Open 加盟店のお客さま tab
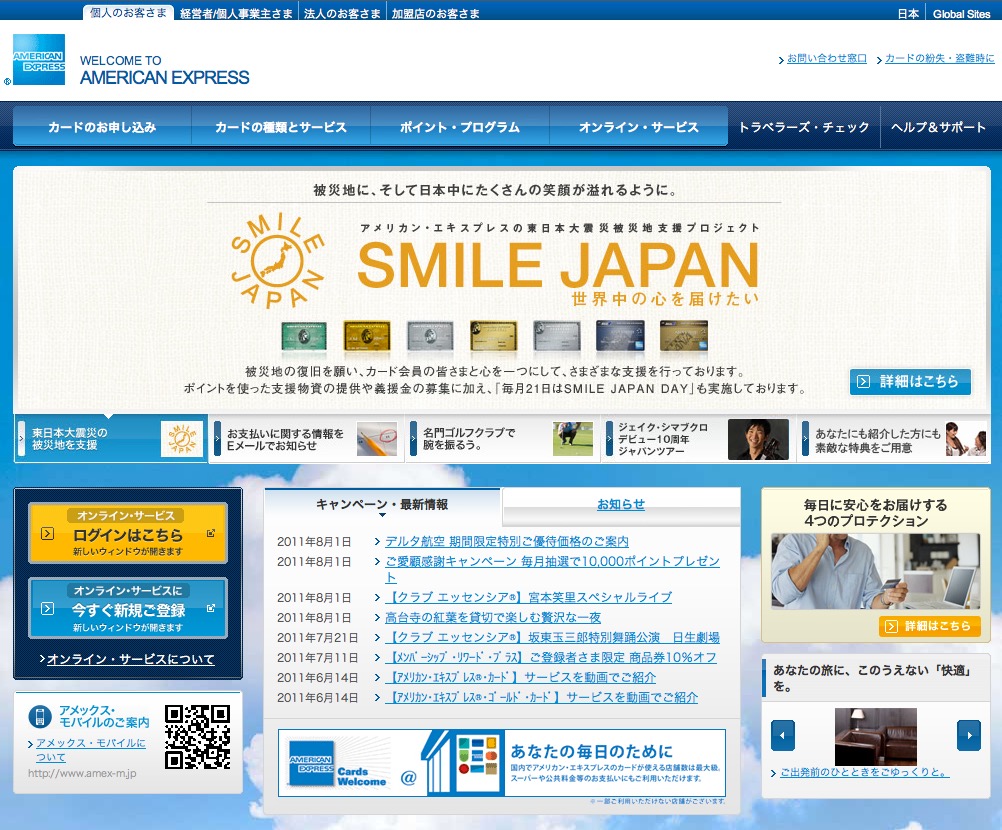 (435, 13)
